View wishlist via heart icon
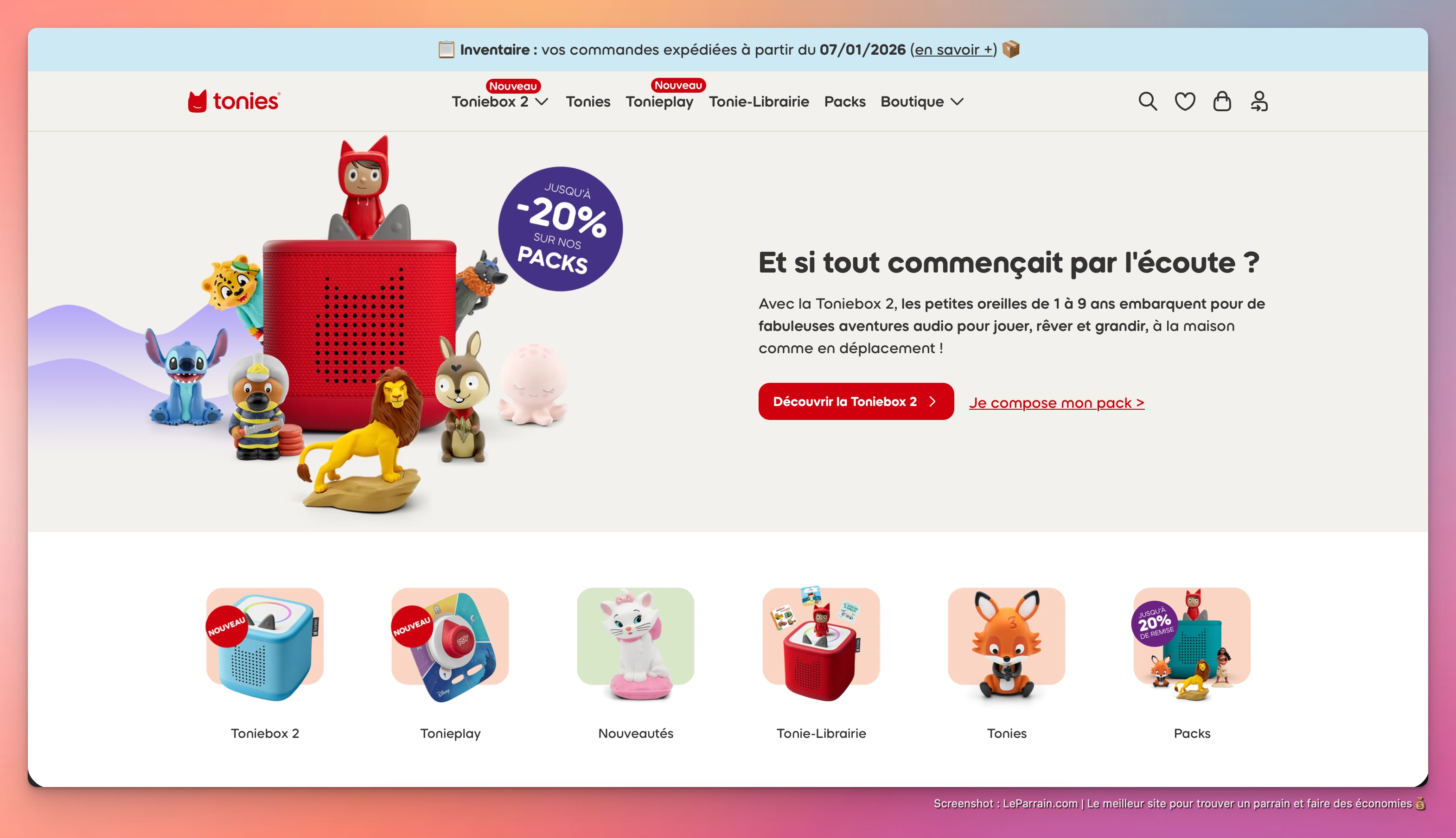This screenshot has height=838, width=1456. pos(1185,102)
